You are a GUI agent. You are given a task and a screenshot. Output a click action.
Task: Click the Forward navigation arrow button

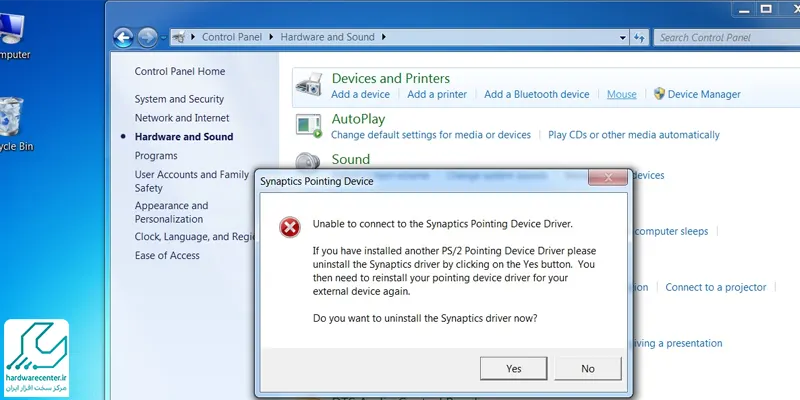147,38
